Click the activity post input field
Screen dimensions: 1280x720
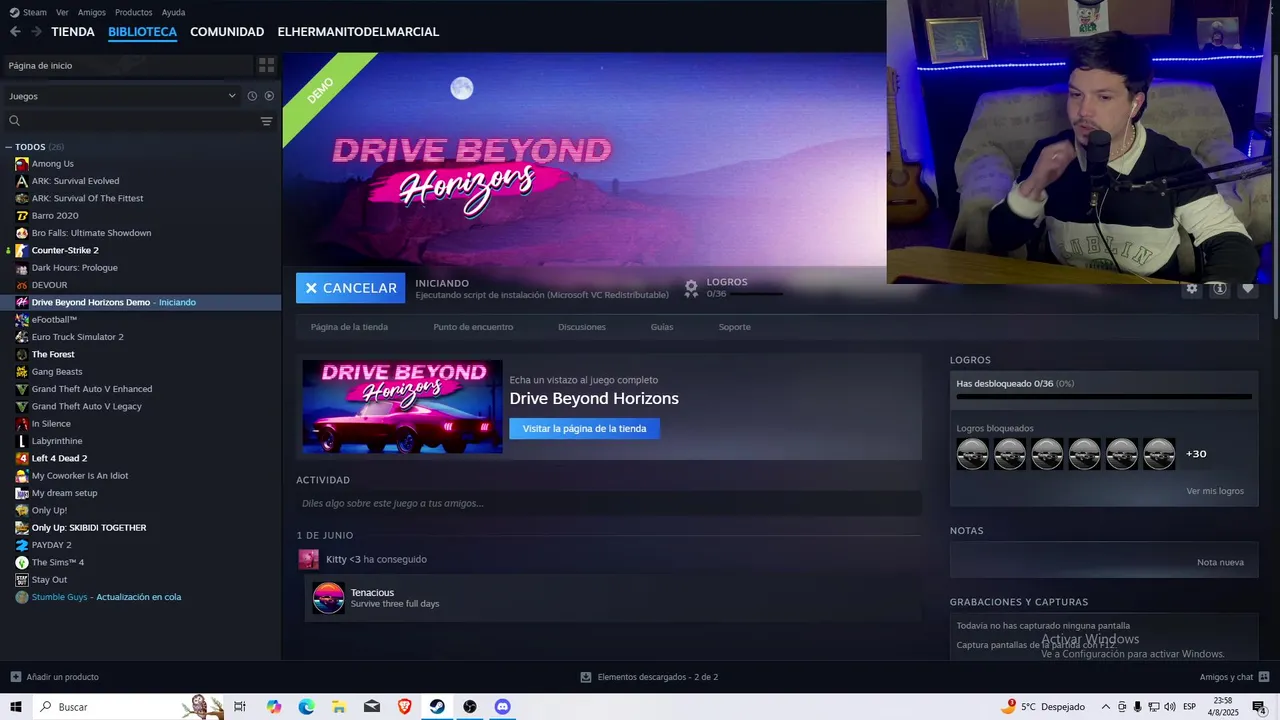tap(609, 503)
